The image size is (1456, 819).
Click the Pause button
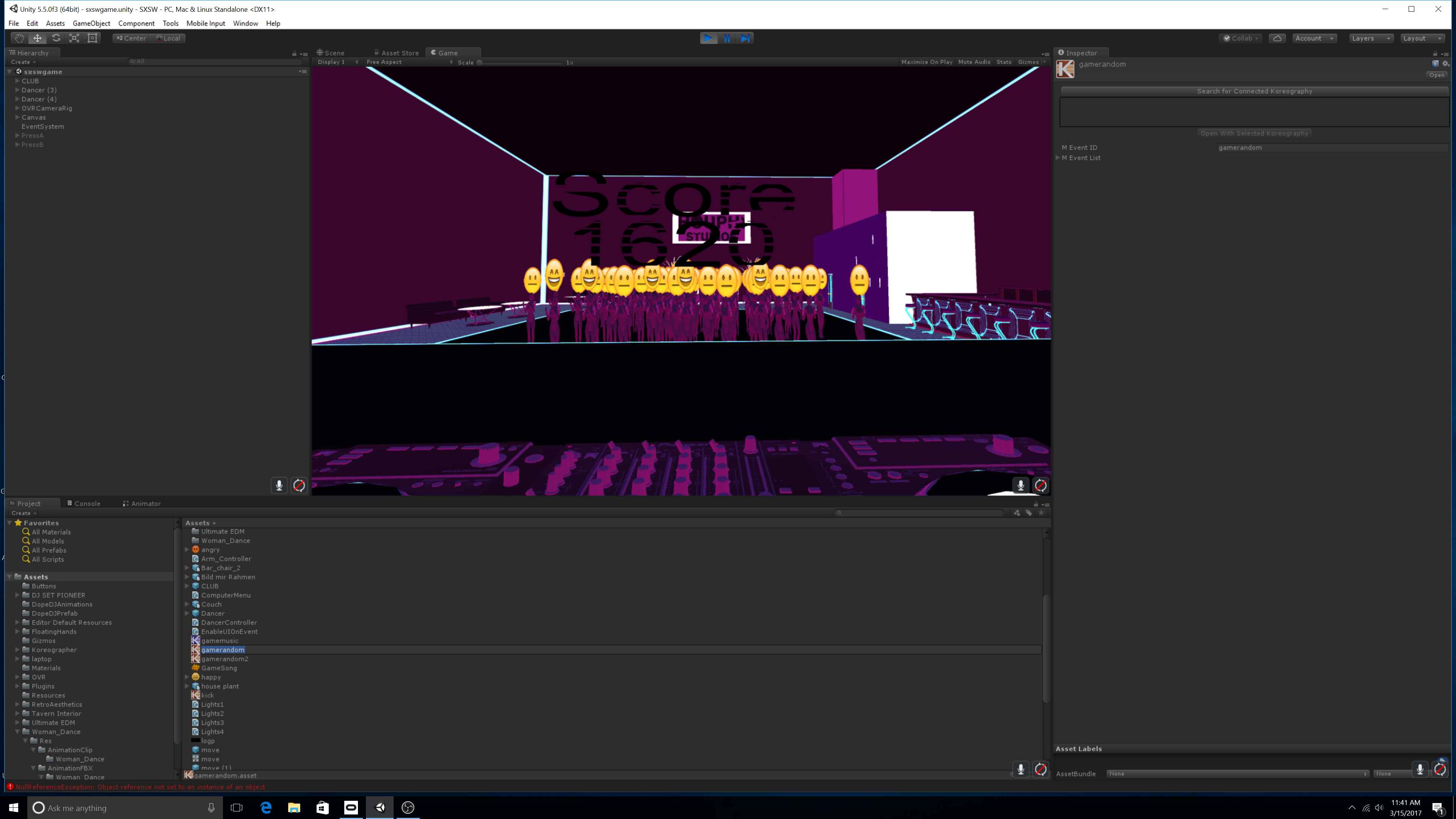(x=727, y=38)
